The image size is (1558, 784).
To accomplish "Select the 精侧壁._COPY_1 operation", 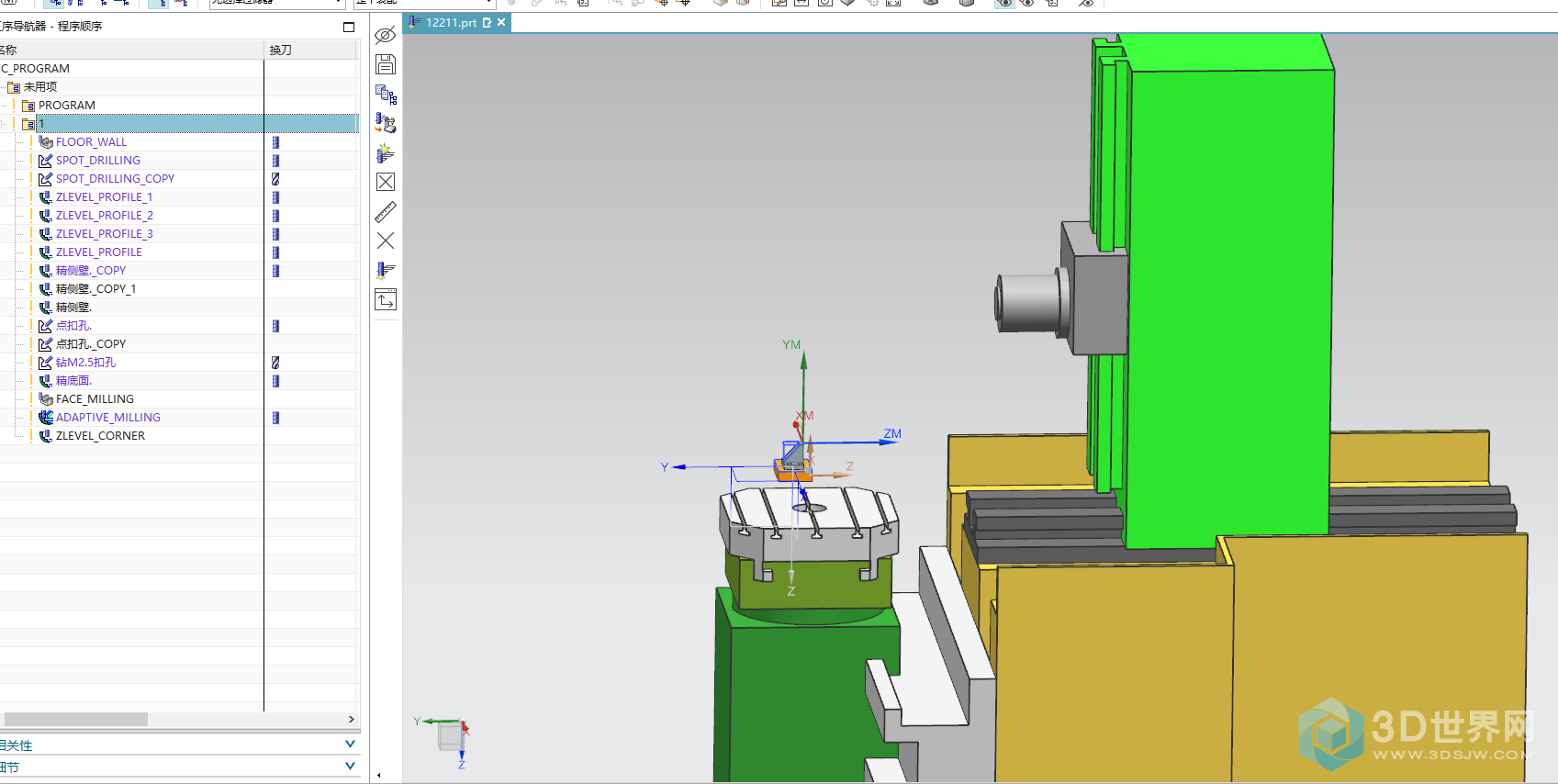I will (95, 289).
